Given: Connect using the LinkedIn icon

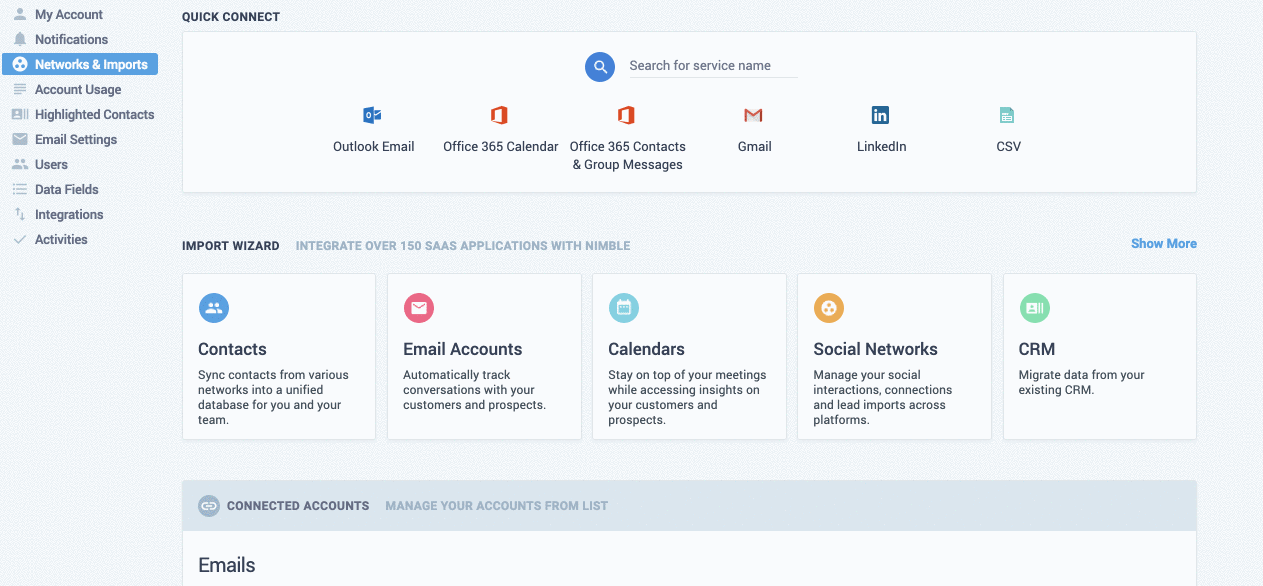Looking at the screenshot, I should point(880,115).
